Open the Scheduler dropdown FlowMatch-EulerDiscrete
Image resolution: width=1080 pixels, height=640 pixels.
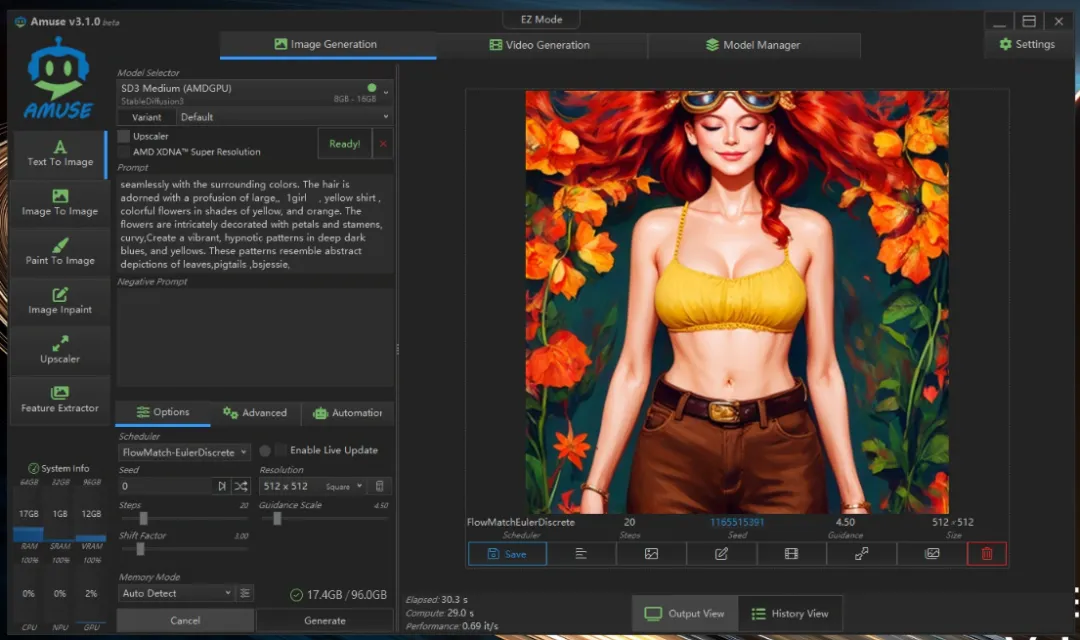[x=184, y=453]
